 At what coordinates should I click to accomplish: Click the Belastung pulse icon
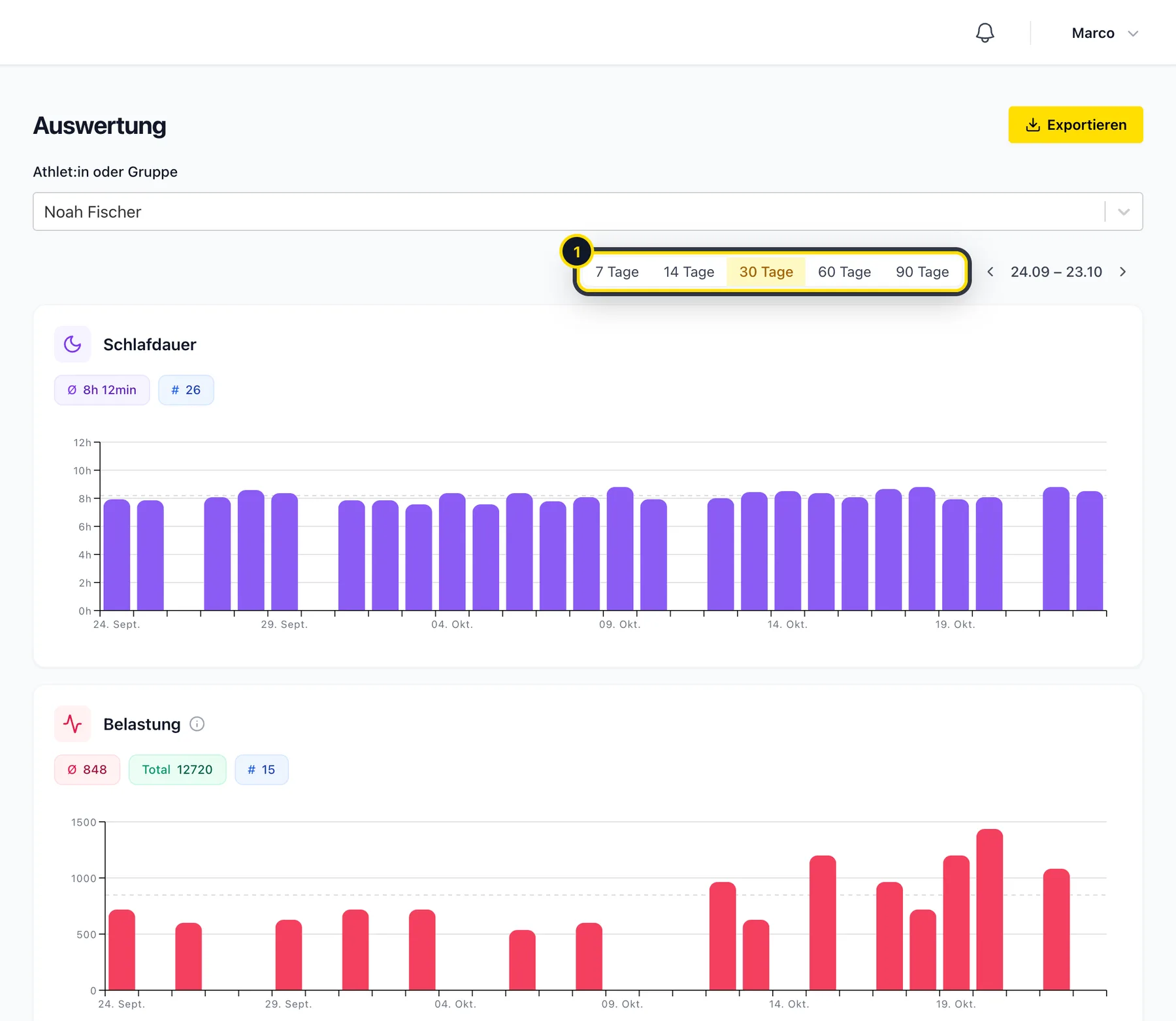click(73, 724)
